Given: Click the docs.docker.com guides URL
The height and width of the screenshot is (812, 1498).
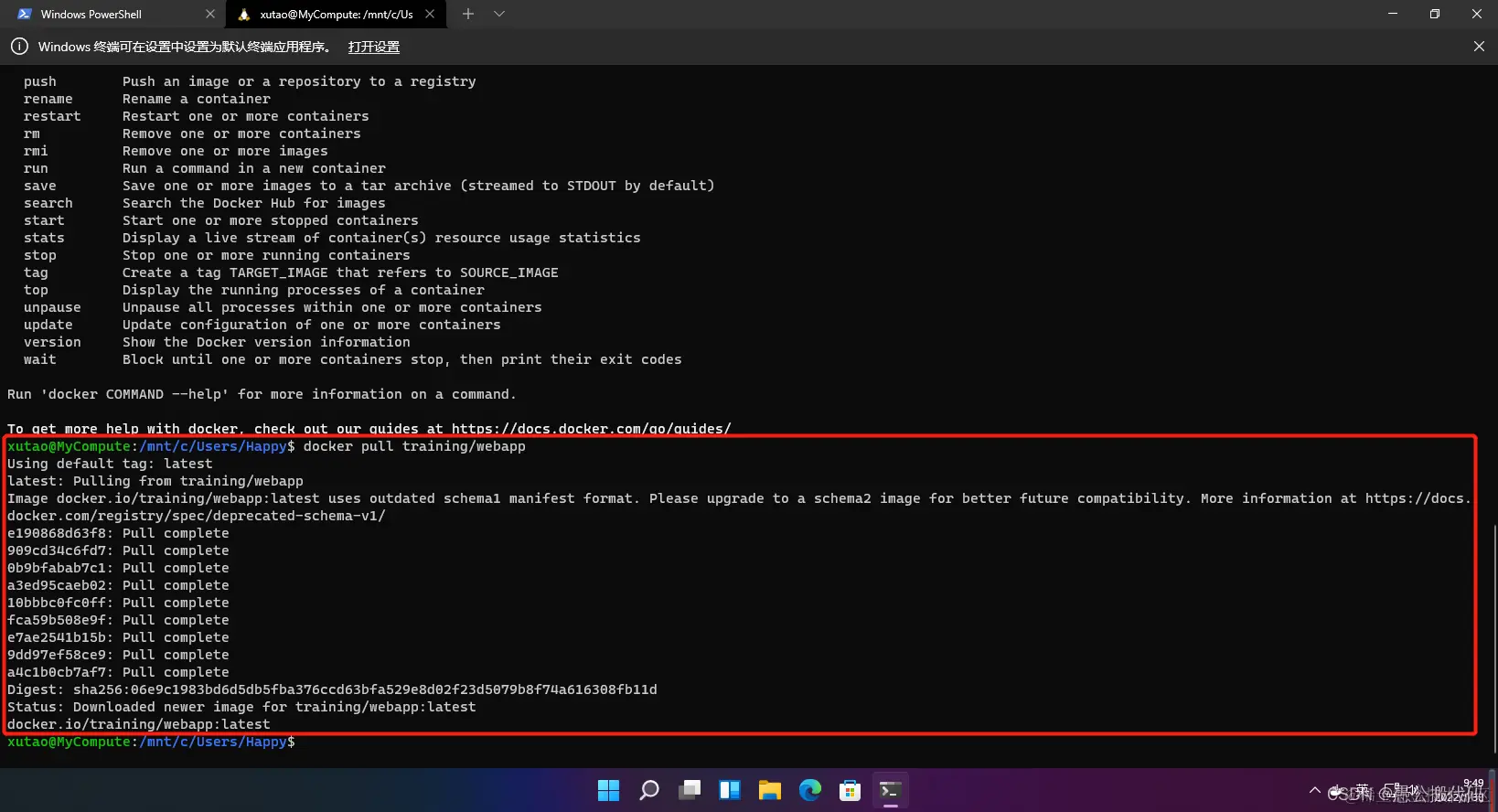Looking at the screenshot, I should pos(592,429).
